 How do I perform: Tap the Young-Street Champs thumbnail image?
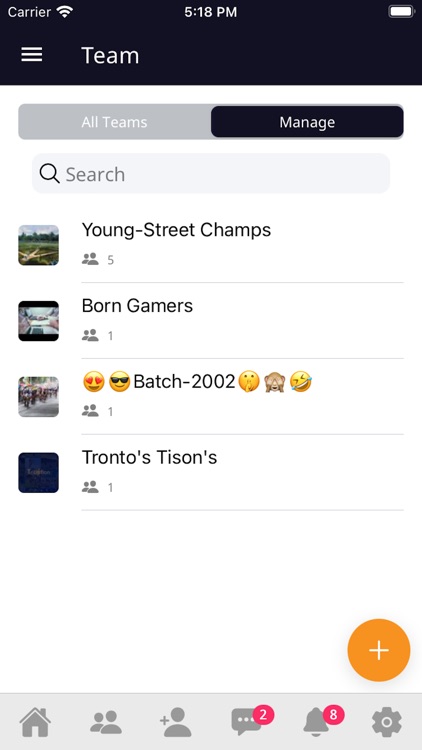click(39, 245)
